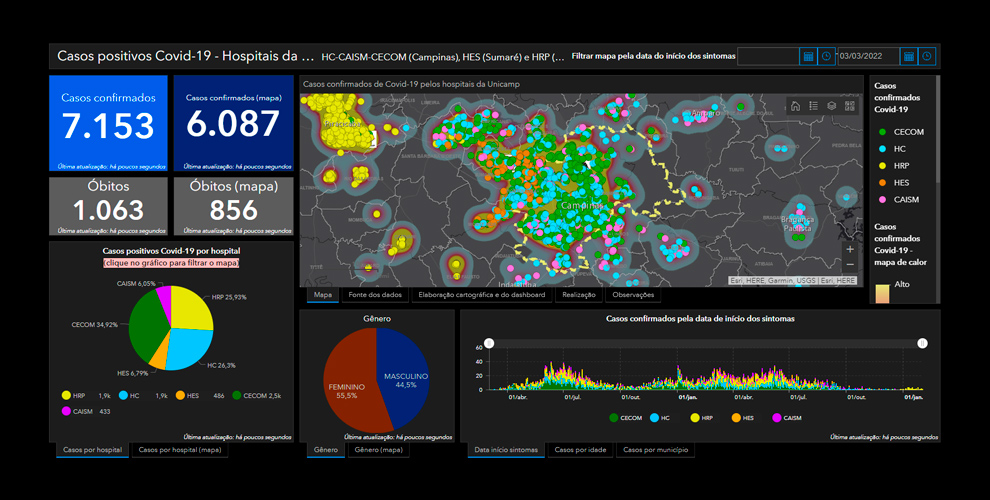Screen dimensions: 990x500
Task: Open the map legend list icon
Action: click(x=813, y=106)
